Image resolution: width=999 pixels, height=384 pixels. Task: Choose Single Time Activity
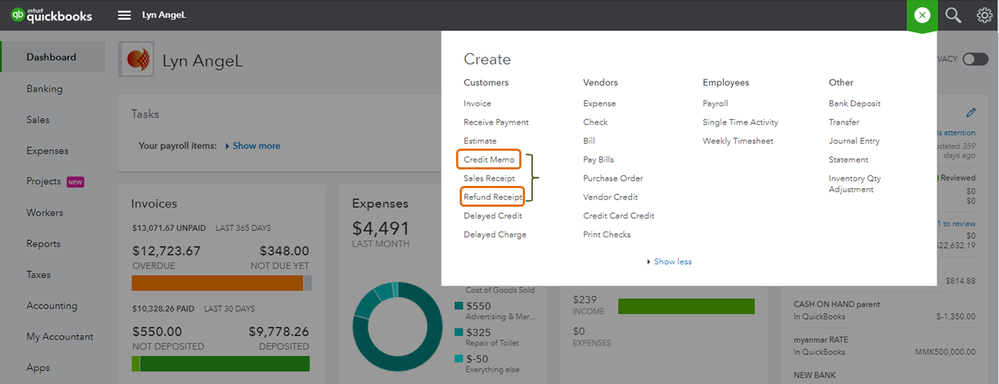(x=740, y=122)
